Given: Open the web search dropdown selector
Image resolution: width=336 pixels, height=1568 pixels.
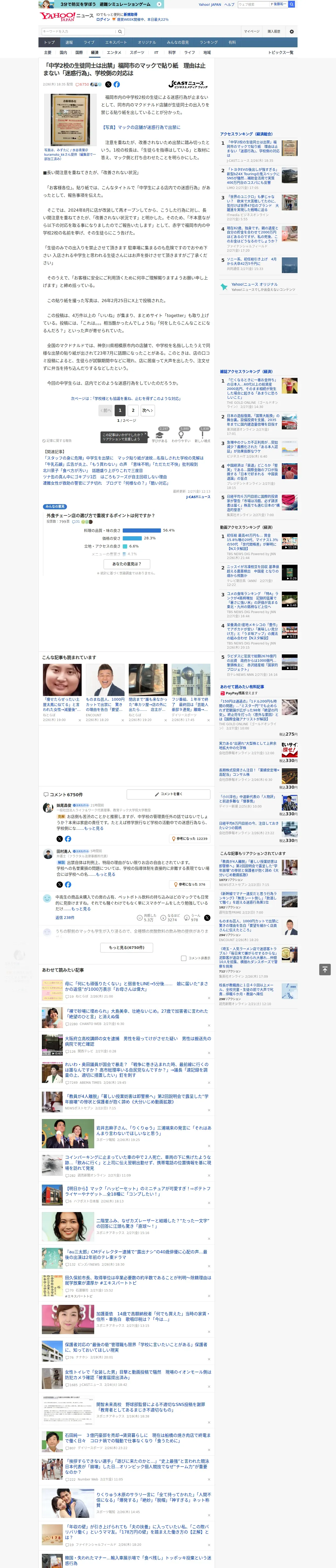Looking at the screenshot, I should click(278, 4).
